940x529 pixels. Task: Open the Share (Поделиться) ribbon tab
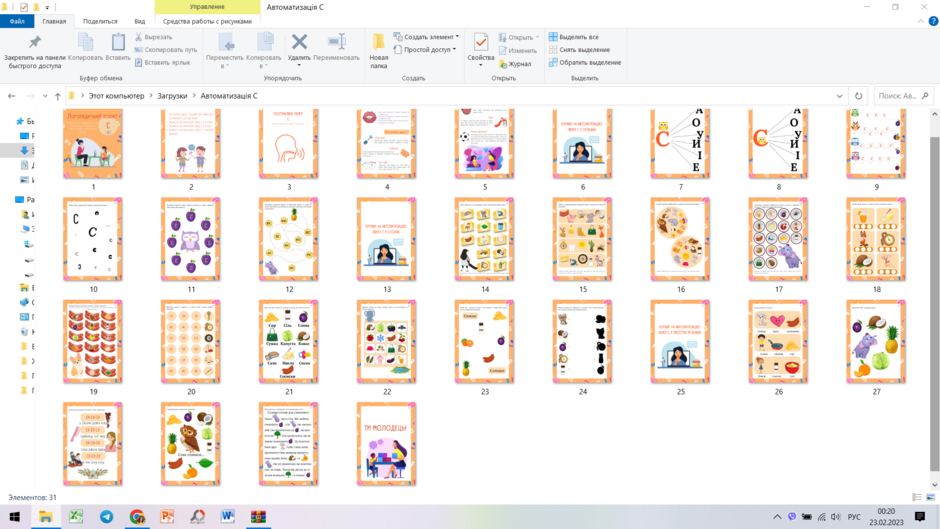click(x=100, y=21)
